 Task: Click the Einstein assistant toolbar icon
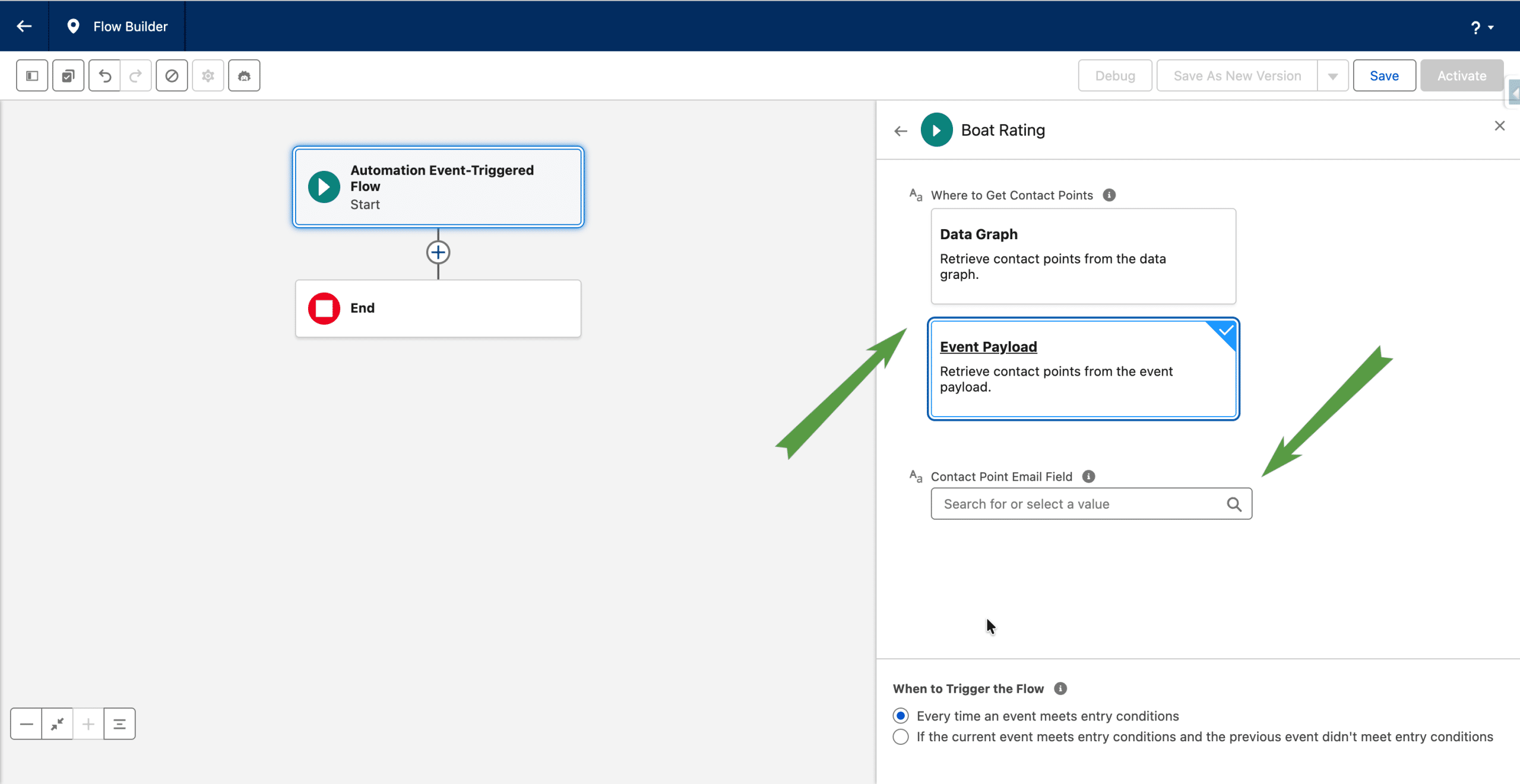pyautogui.click(x=244, y=76)
